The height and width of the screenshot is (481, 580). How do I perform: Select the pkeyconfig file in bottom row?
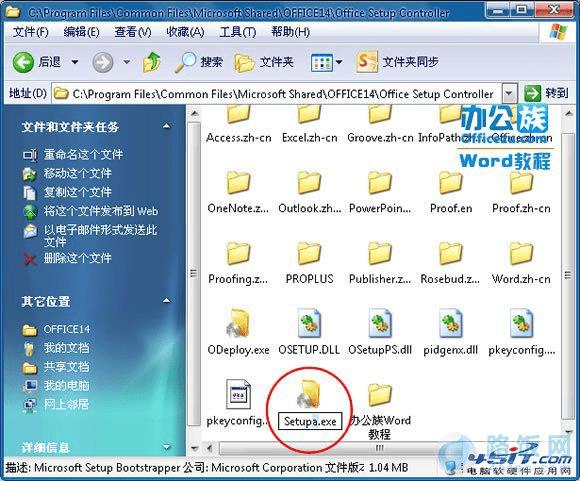click(238, 403)
